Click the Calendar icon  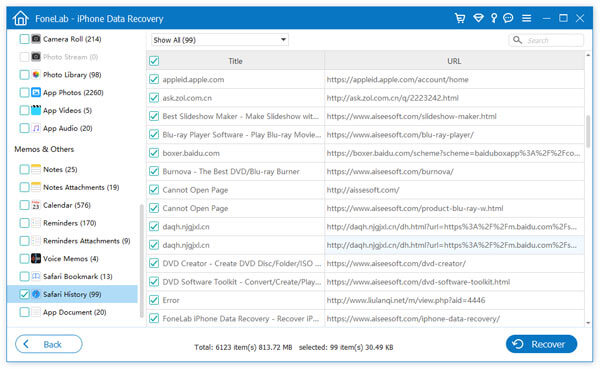click(x=36, y=205)
